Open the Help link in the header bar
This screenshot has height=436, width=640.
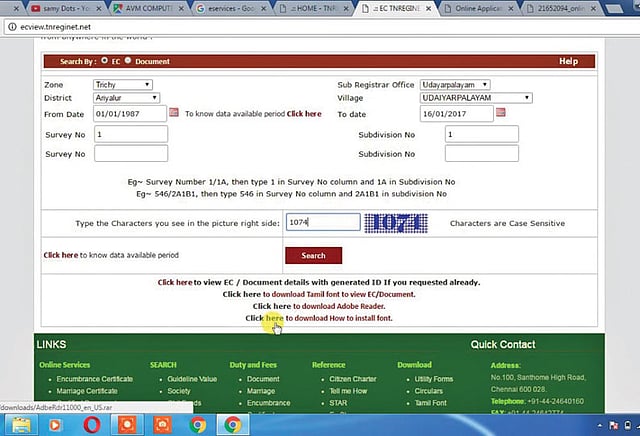568,61
